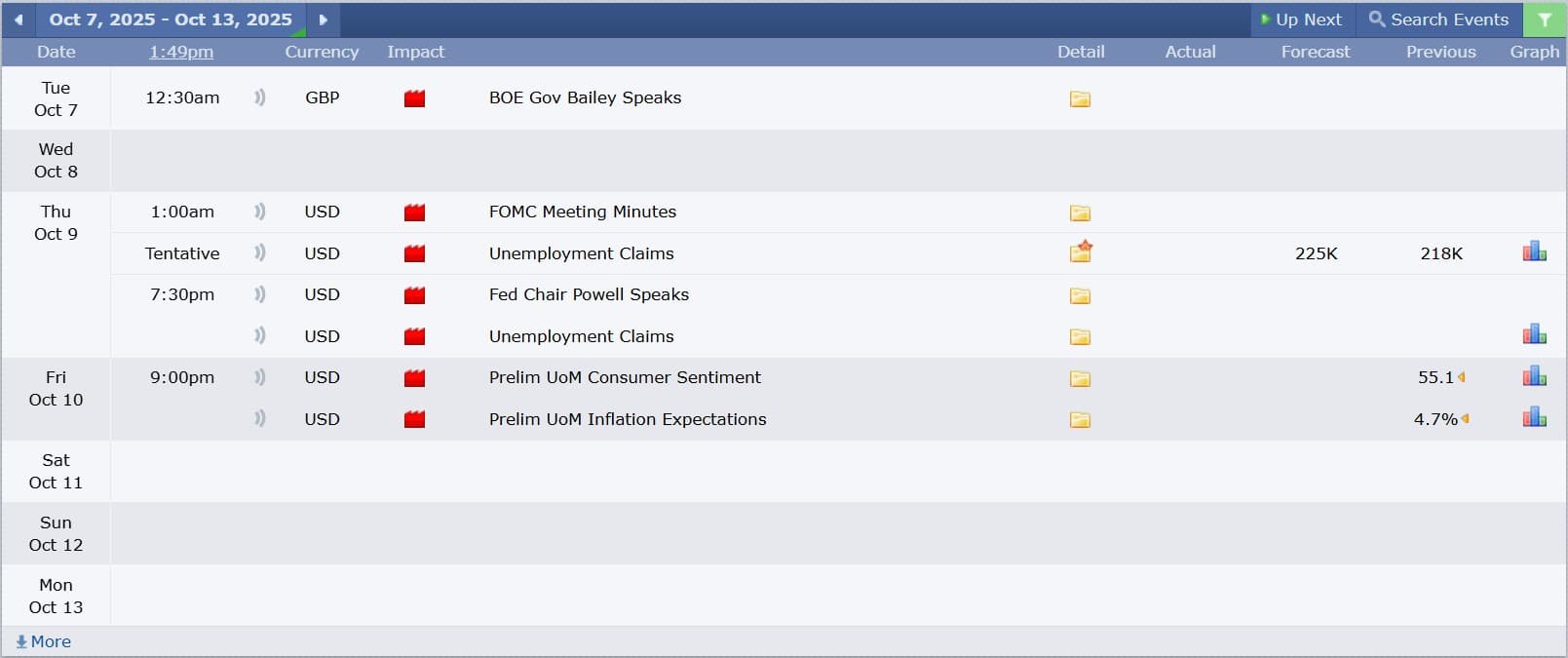Open detail folder for BOE Gov Bailey Speaks
This screenshot has height=658, width=1568.
(1080, 98)
